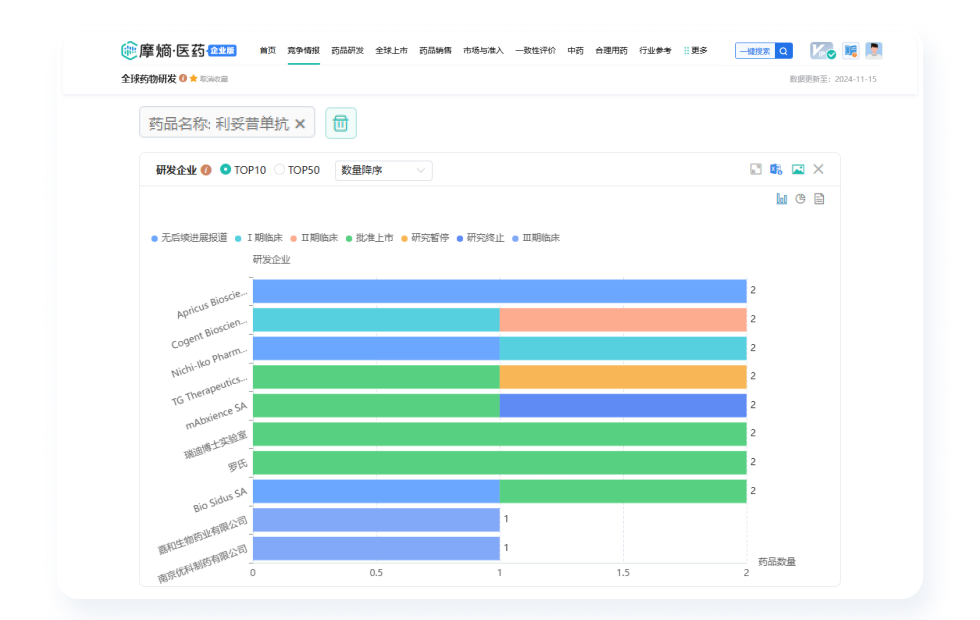980x620 pixels.
Task: Click axis label Nichi-Iko Pharm...
Action: point(209,362)
